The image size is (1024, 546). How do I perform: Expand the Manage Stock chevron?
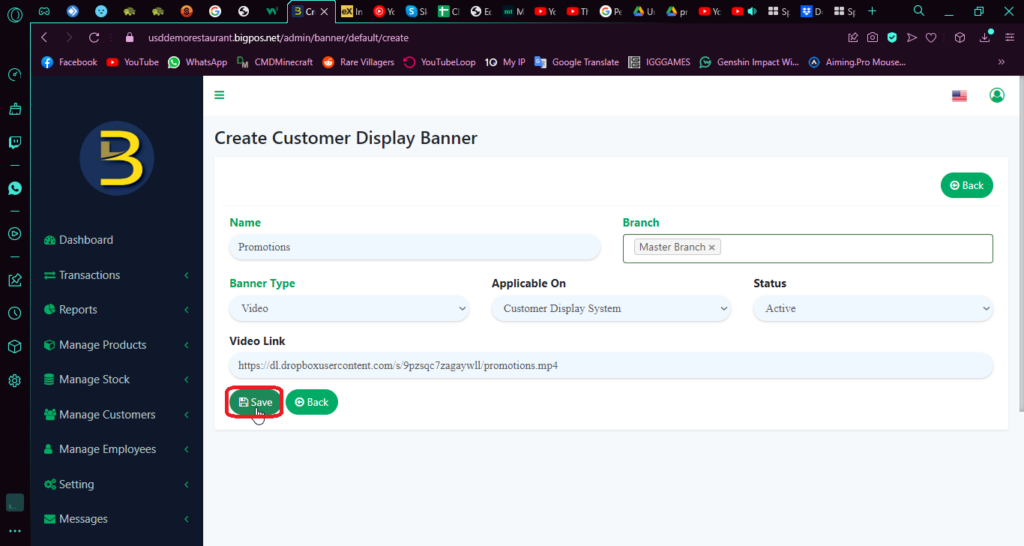[186, 379]
